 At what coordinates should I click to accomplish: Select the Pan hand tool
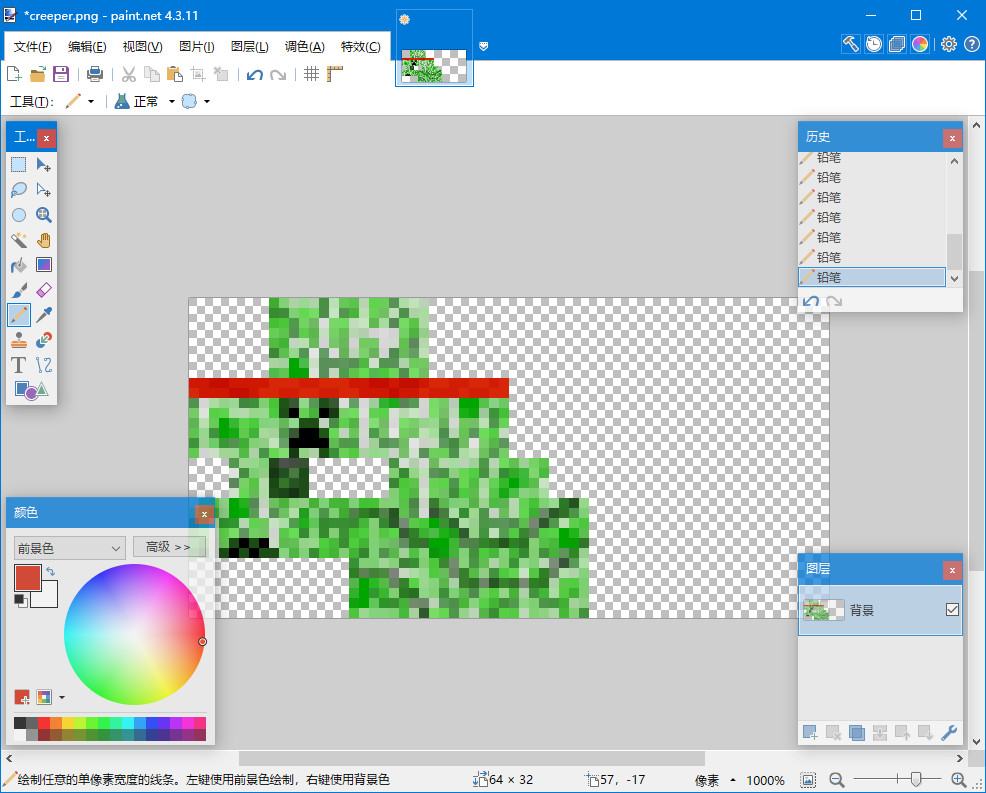(43, 240)
